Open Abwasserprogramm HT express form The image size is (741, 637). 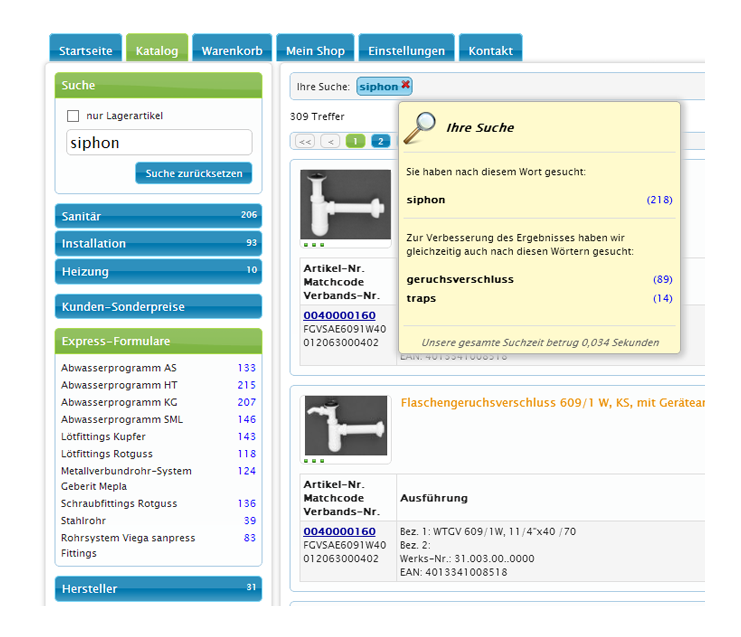(x=119, y=385)
